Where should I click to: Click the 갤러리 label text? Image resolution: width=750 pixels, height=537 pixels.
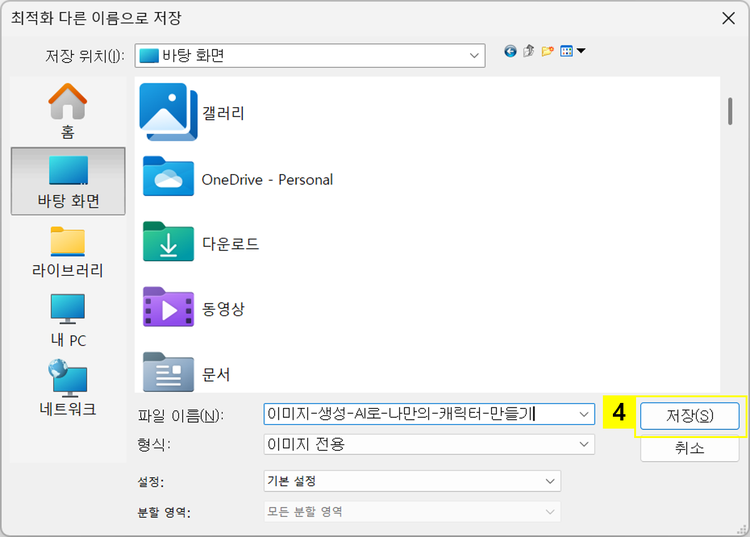pyautogui.click(x=223, y=113)
